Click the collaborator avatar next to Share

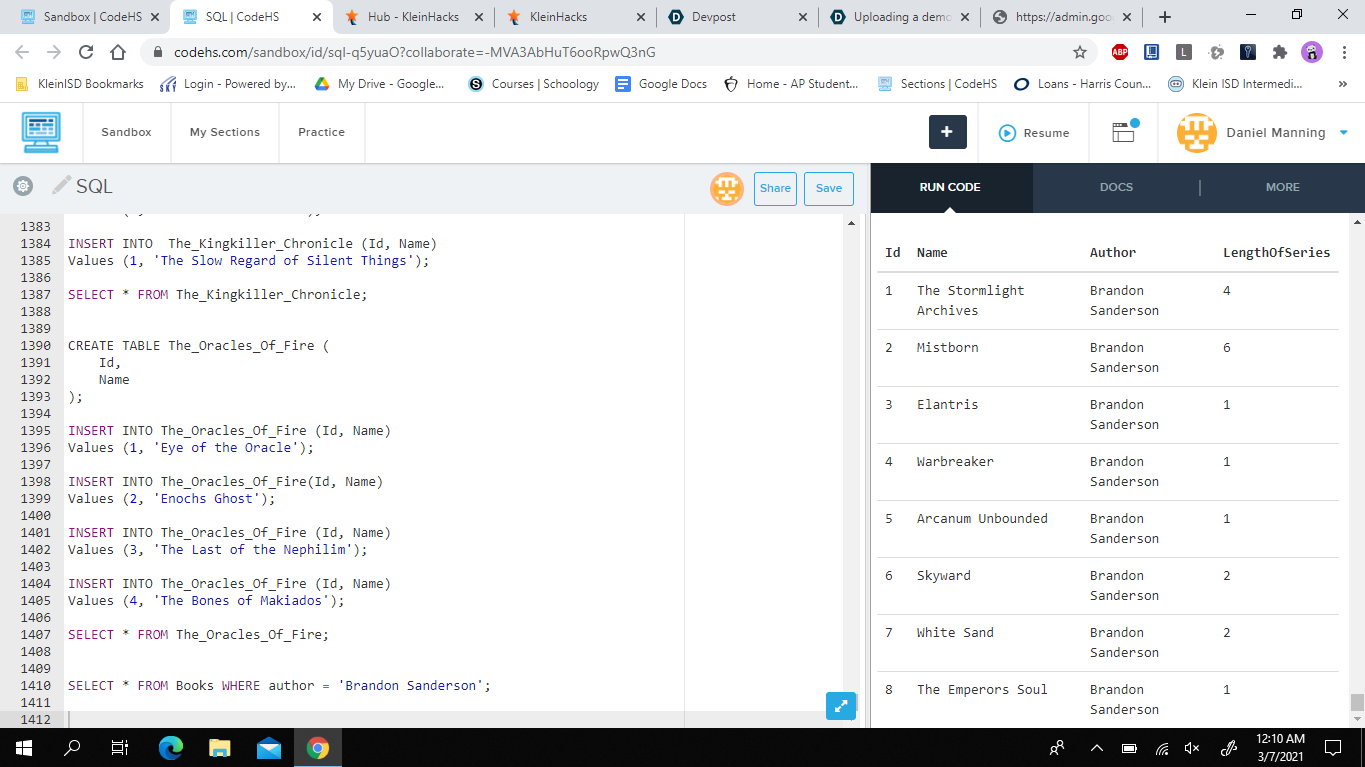click(x=727, y=188)
